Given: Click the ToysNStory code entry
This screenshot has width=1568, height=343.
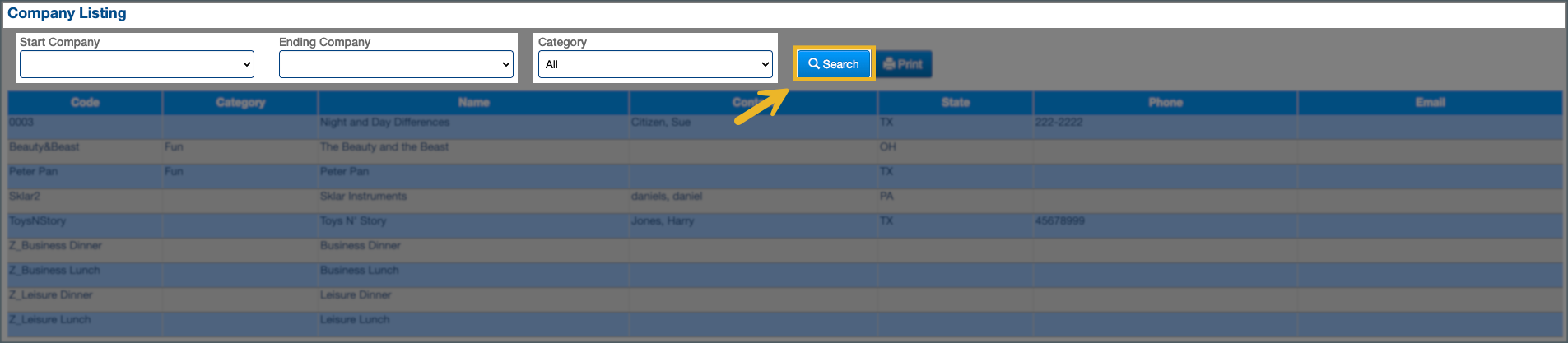Looking at the screenshot, I should (38, 221).
